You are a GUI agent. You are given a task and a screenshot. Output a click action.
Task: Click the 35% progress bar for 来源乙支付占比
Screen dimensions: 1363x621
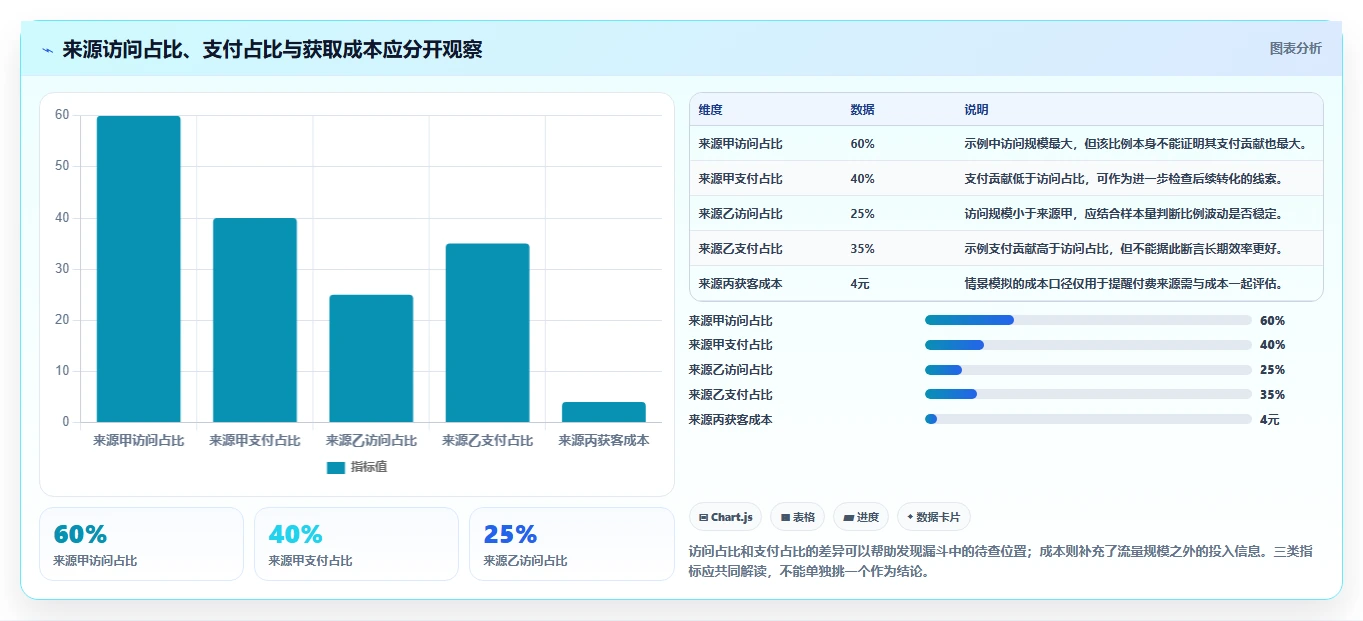(1088, 394)
